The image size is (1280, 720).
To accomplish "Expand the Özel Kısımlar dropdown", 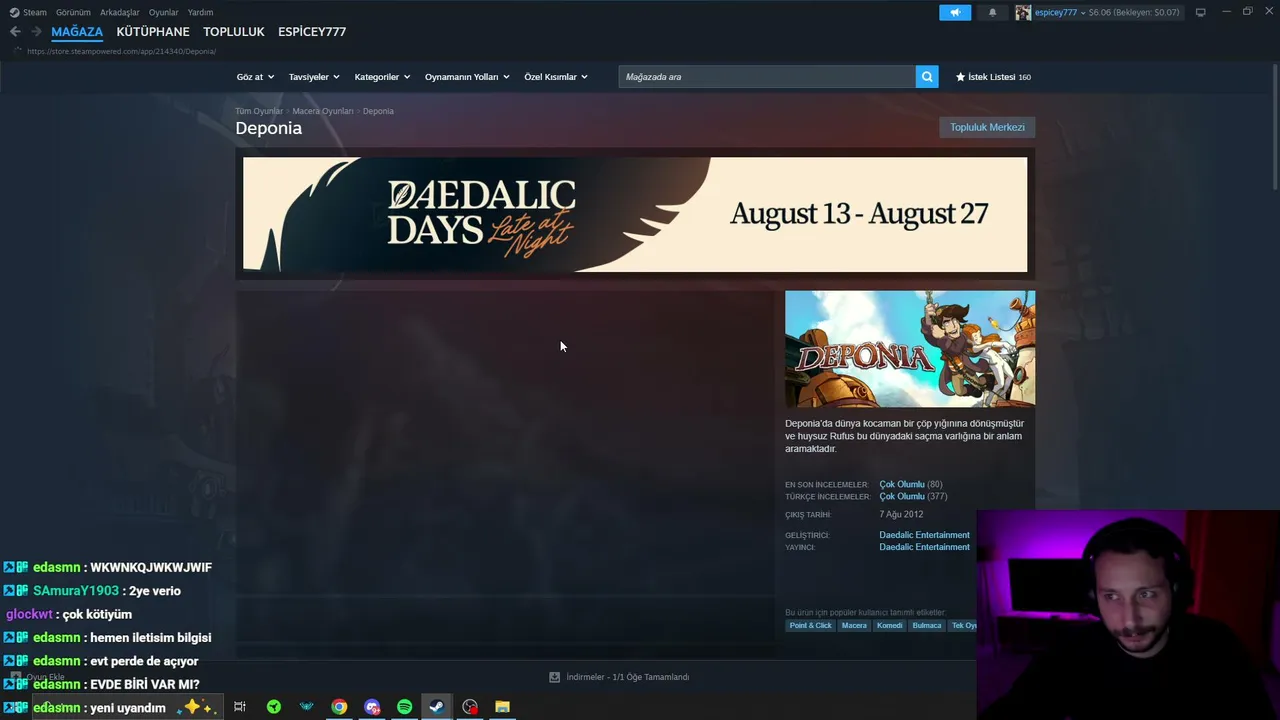I will [556, 77].
